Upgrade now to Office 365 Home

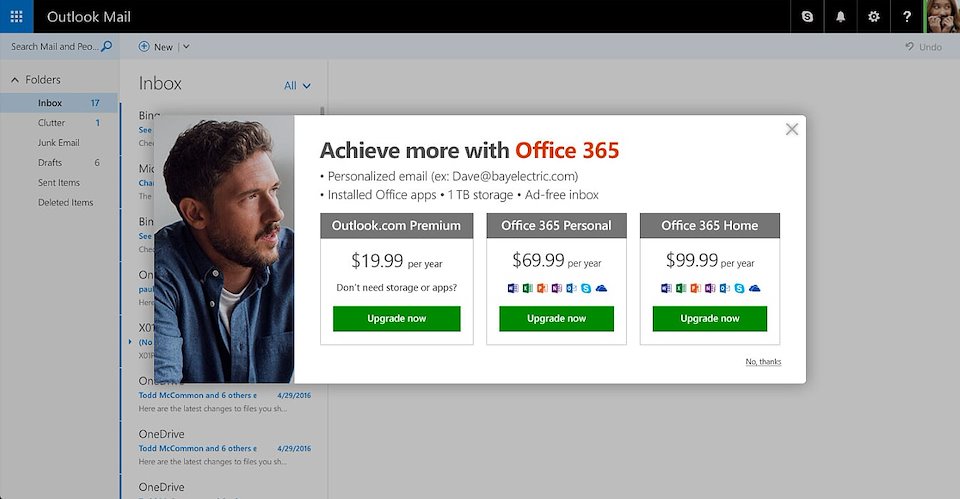click(709, 318)
